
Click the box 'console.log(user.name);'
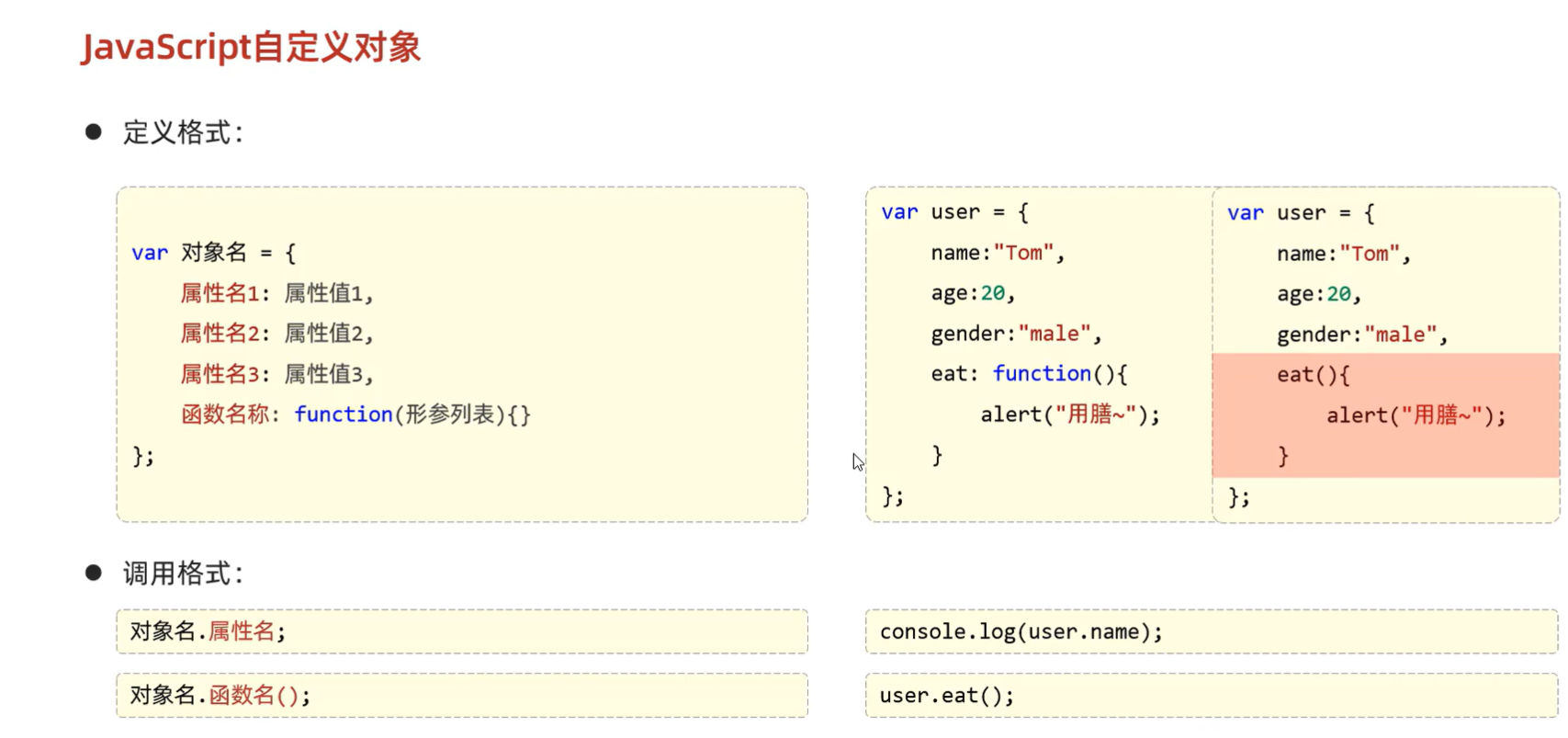pyautogui.click(x=1212, y=631)
